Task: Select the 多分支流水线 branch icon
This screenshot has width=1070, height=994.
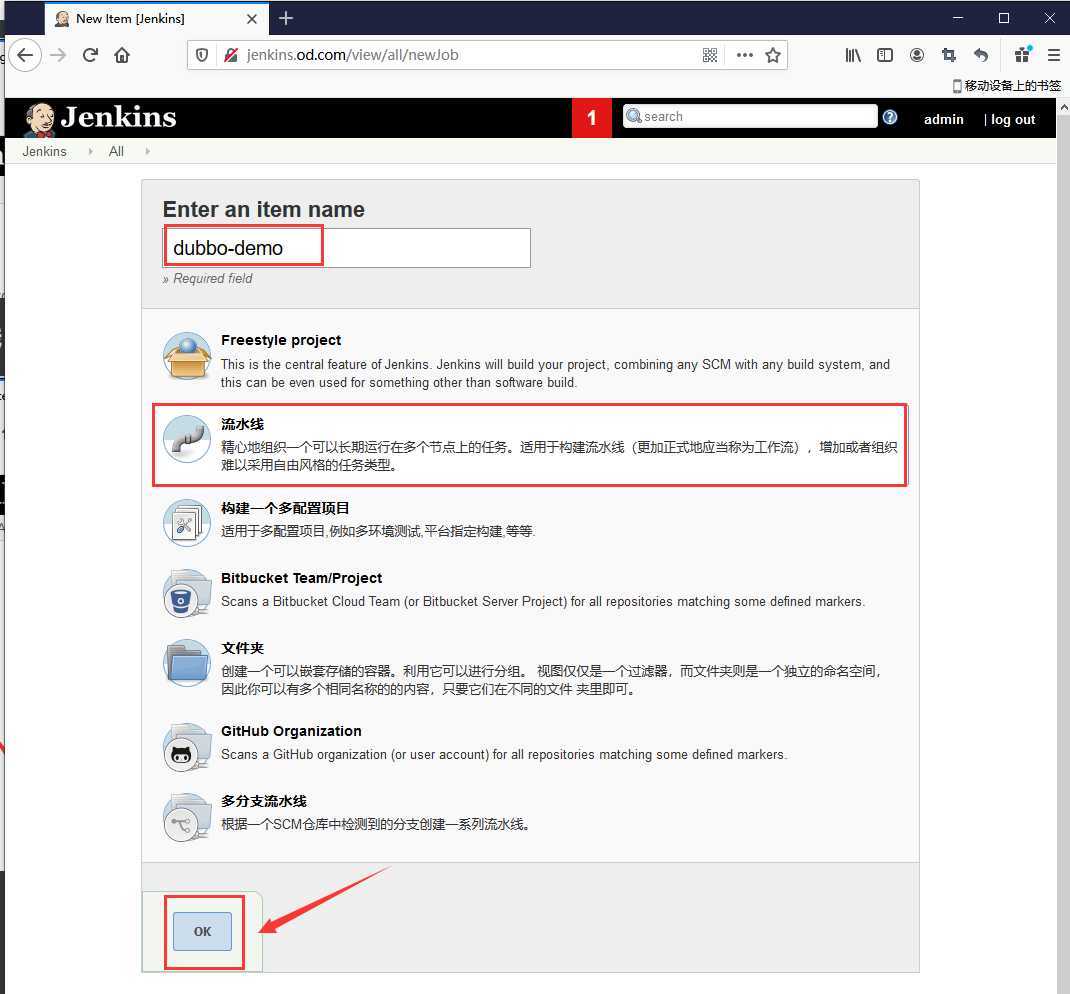Action: (x=187, y=817)
